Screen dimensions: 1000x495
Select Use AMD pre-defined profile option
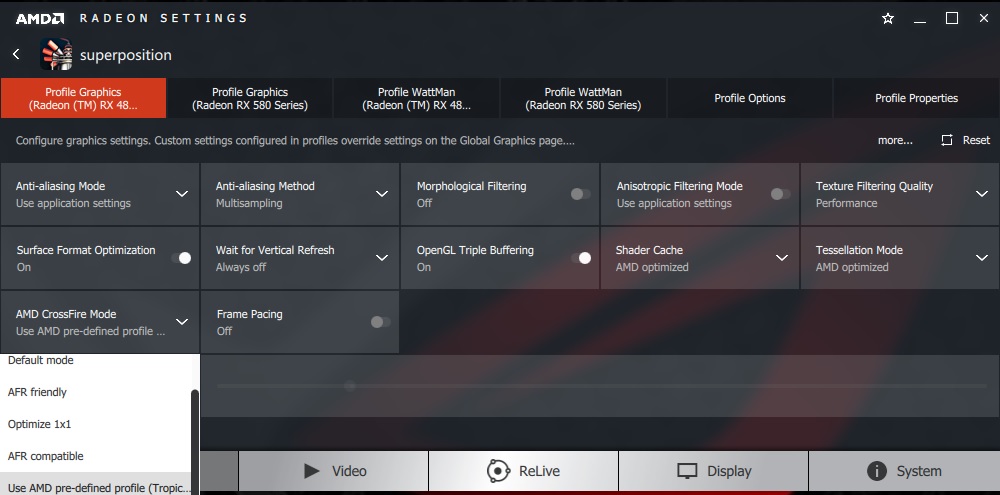coord(96,486)
